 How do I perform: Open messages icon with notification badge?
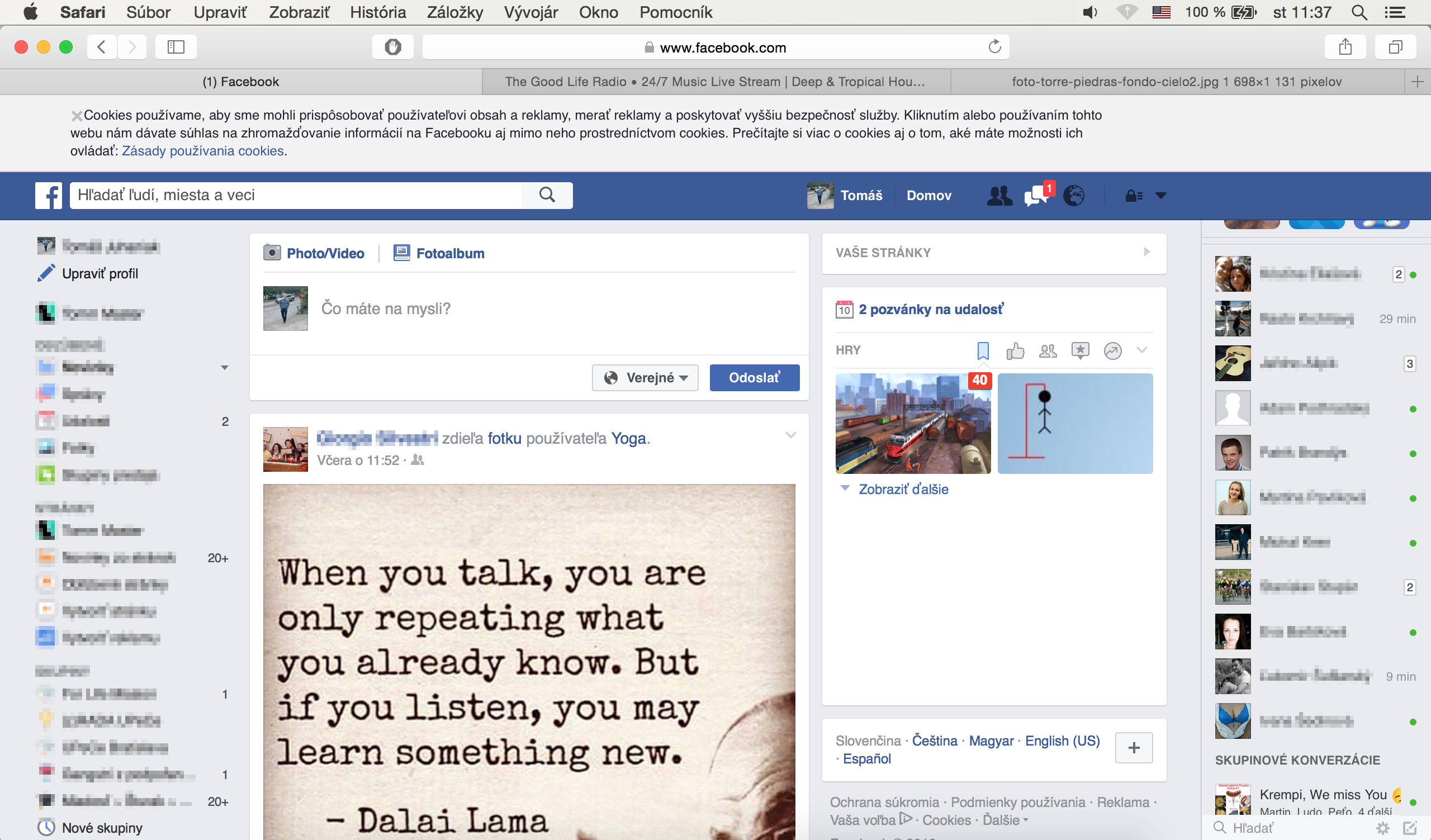pos(1036,196)
